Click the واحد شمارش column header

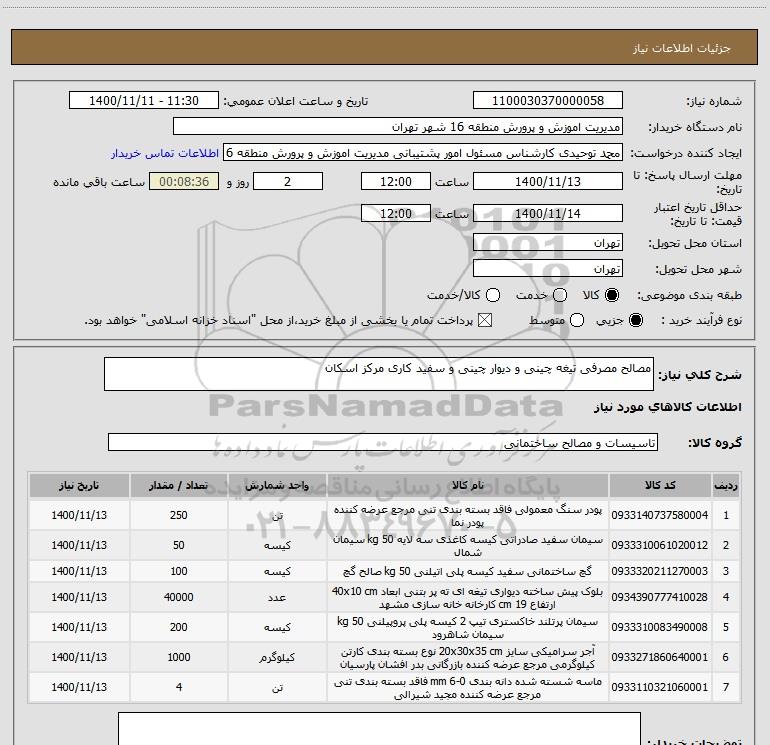click(277, 485)
